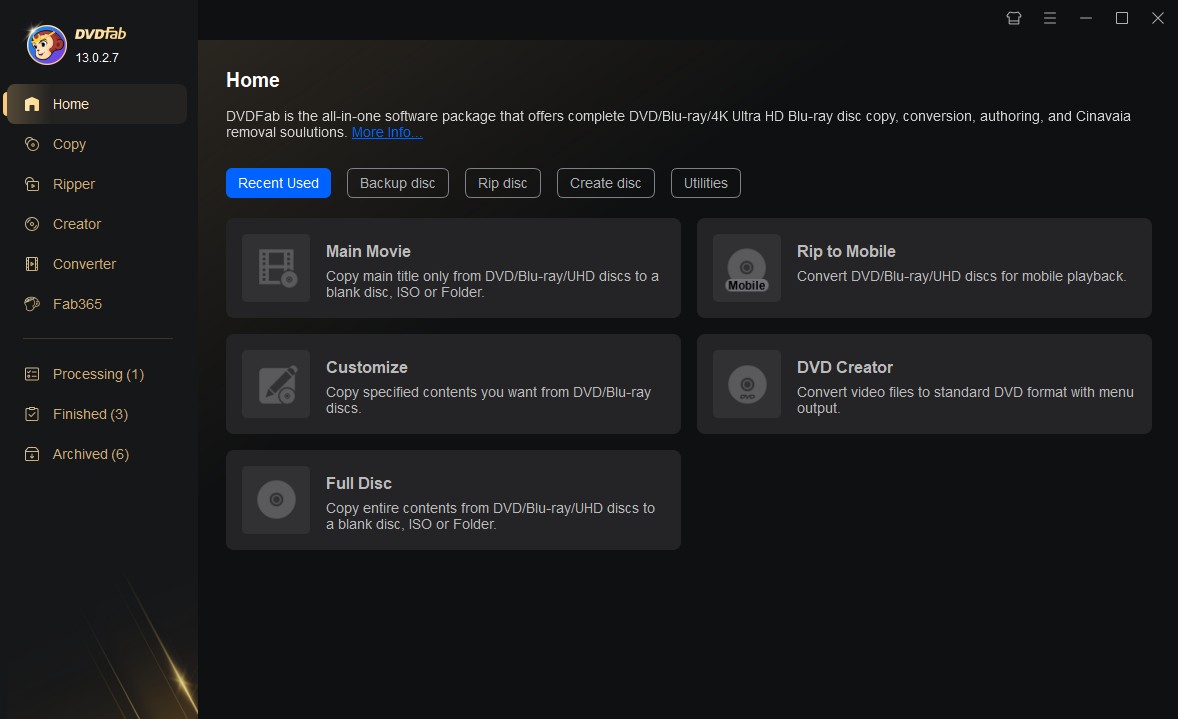Image resolution: width=1178 pixels, height=719 pixels.
Task: Click "Copy entire contents" description text
Action: pos(491,516)
